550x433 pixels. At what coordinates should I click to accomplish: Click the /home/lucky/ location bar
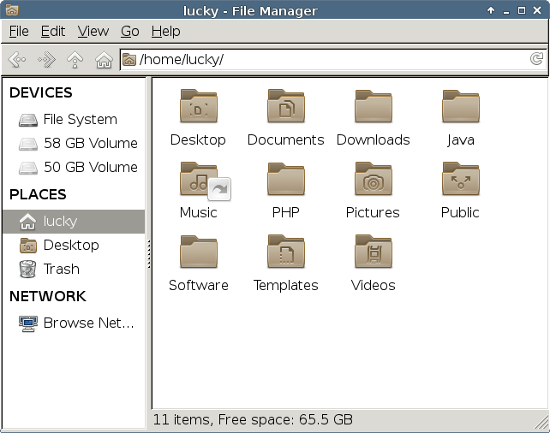coord(333,60)
